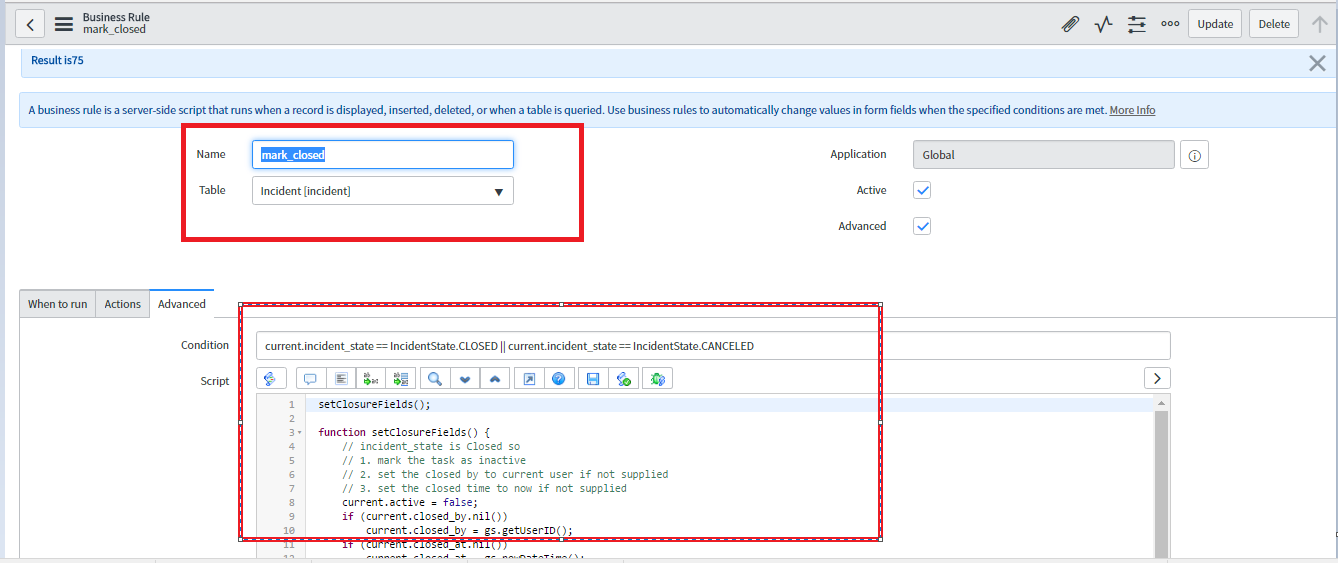This screenshot has height=563, width=1338.
Task: Dismiss the 'Result is75' message
Action: pyautogui.click(x=1317, y=64)
